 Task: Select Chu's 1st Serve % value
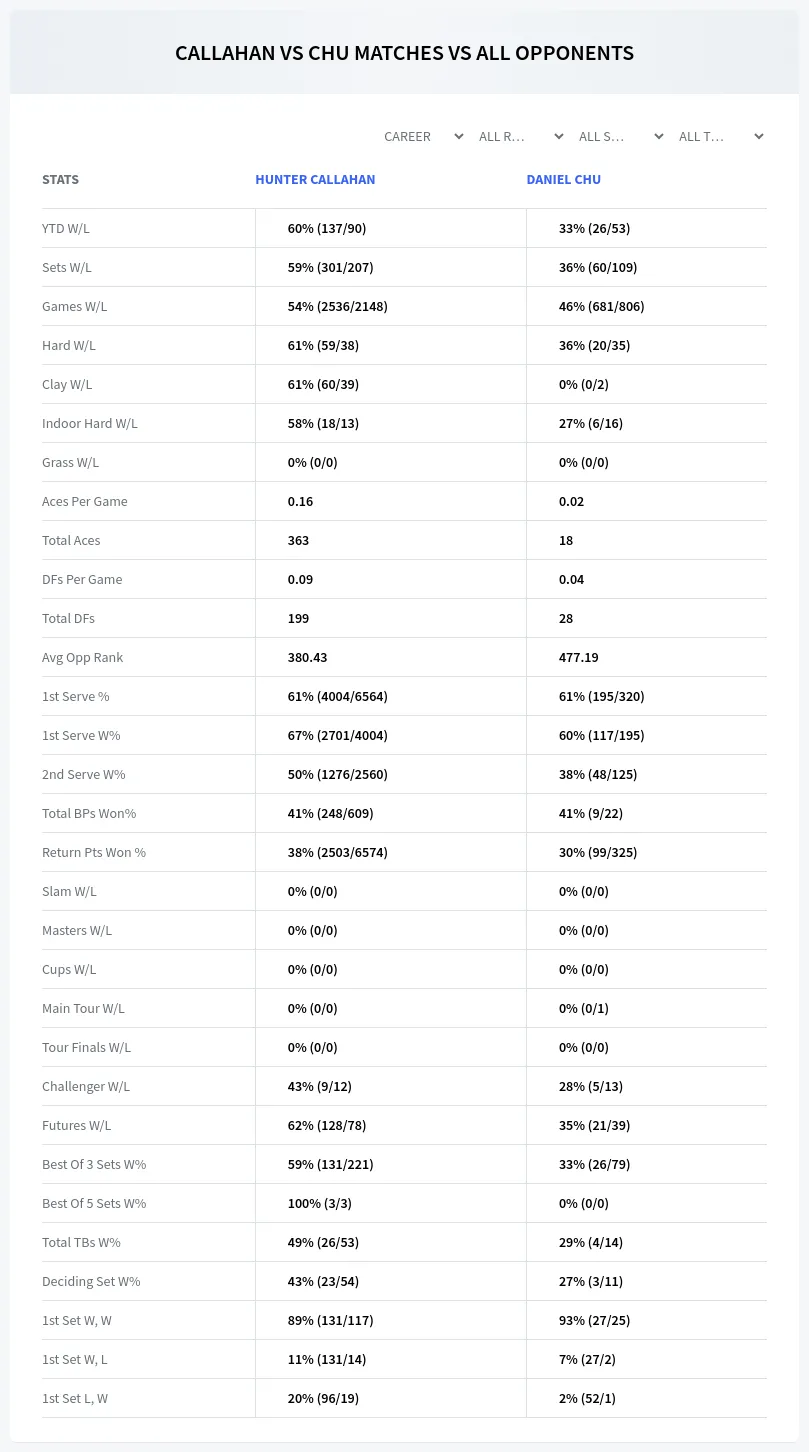tap(601, 696)
